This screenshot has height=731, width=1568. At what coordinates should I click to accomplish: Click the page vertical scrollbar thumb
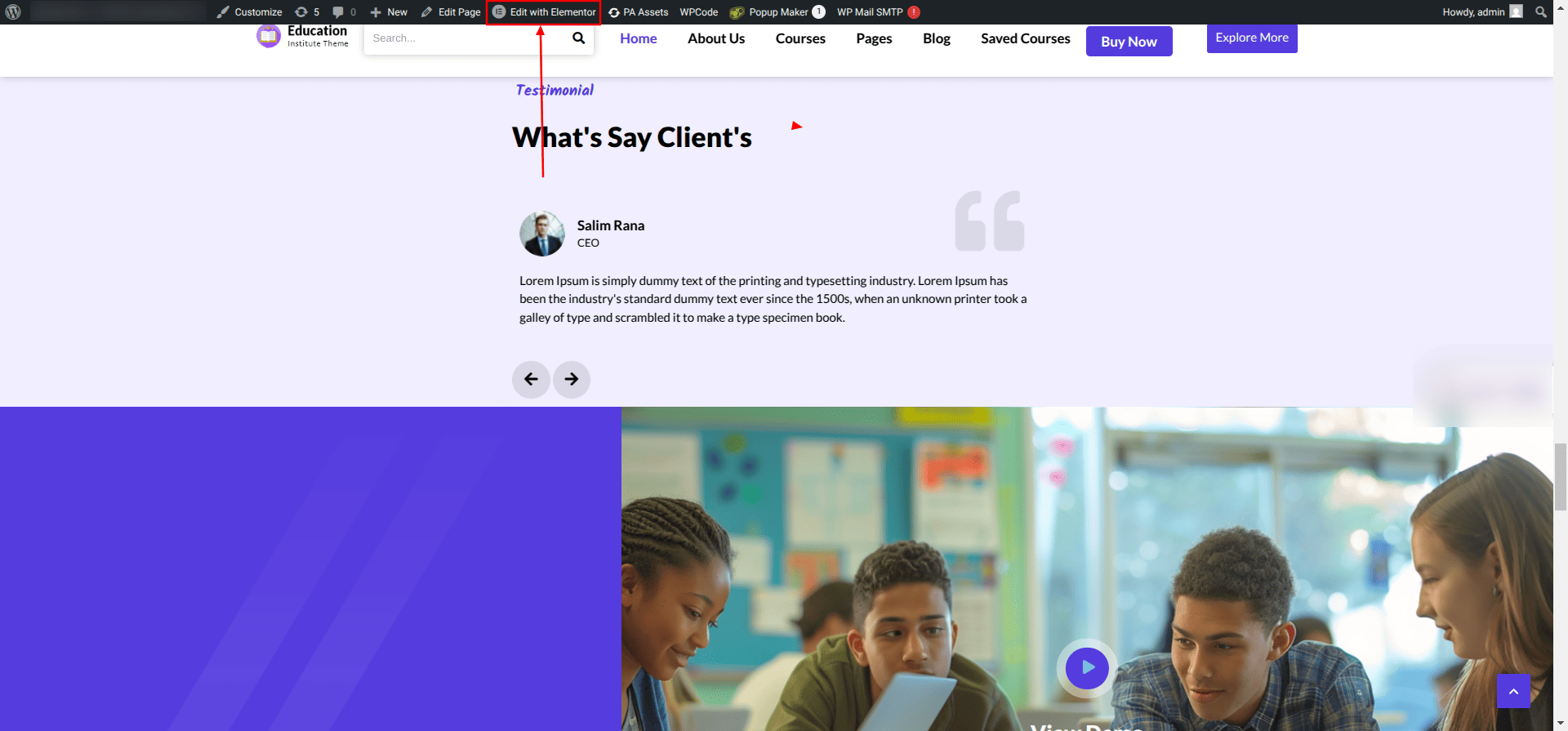[1561, 477]
